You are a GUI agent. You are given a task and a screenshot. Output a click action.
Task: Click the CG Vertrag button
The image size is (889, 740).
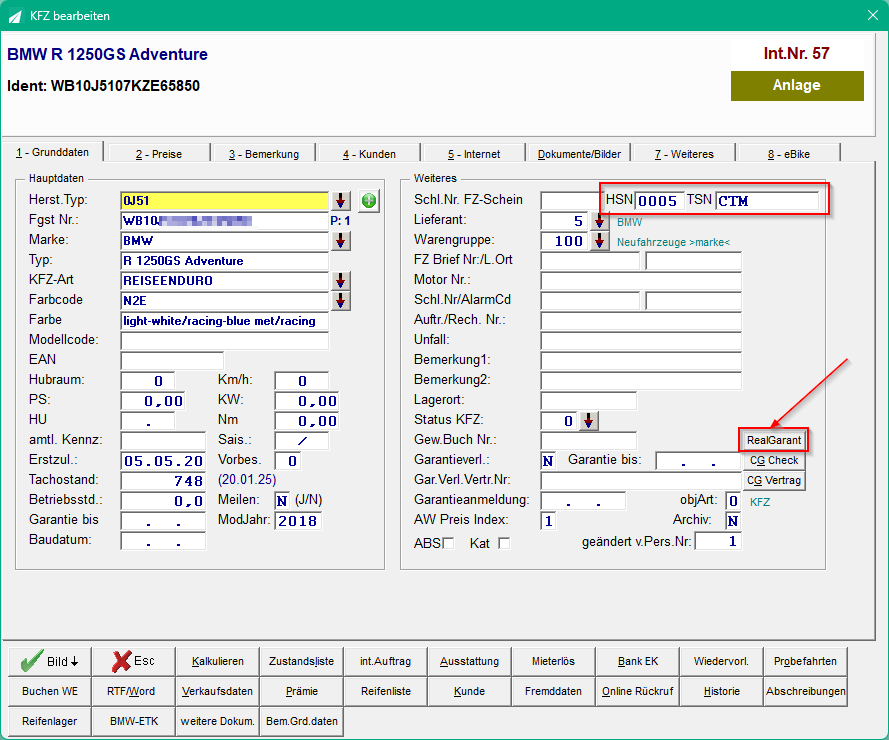(x=773, y=480)
